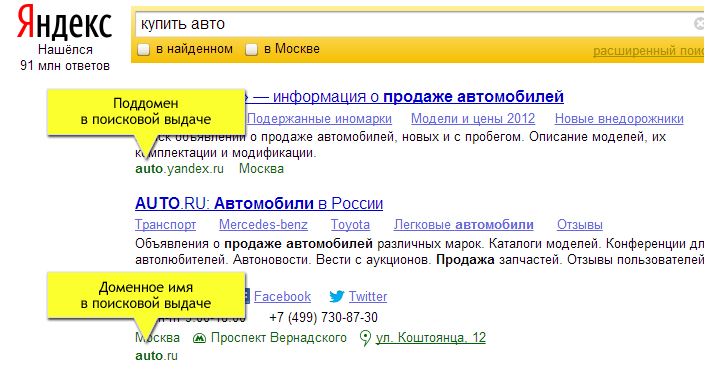Enable the "в найденном" checkbox
Viewport: 704px width, 374px height.
coord(143,49)
